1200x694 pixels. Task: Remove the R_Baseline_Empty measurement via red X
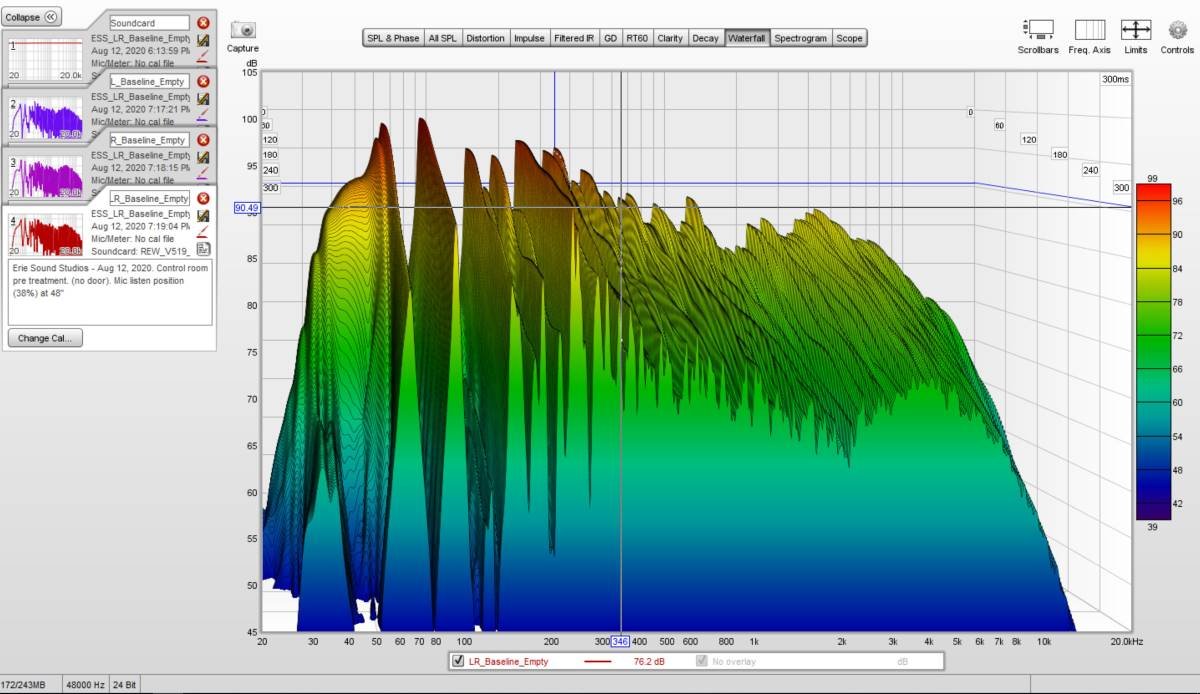coord(203,140)
